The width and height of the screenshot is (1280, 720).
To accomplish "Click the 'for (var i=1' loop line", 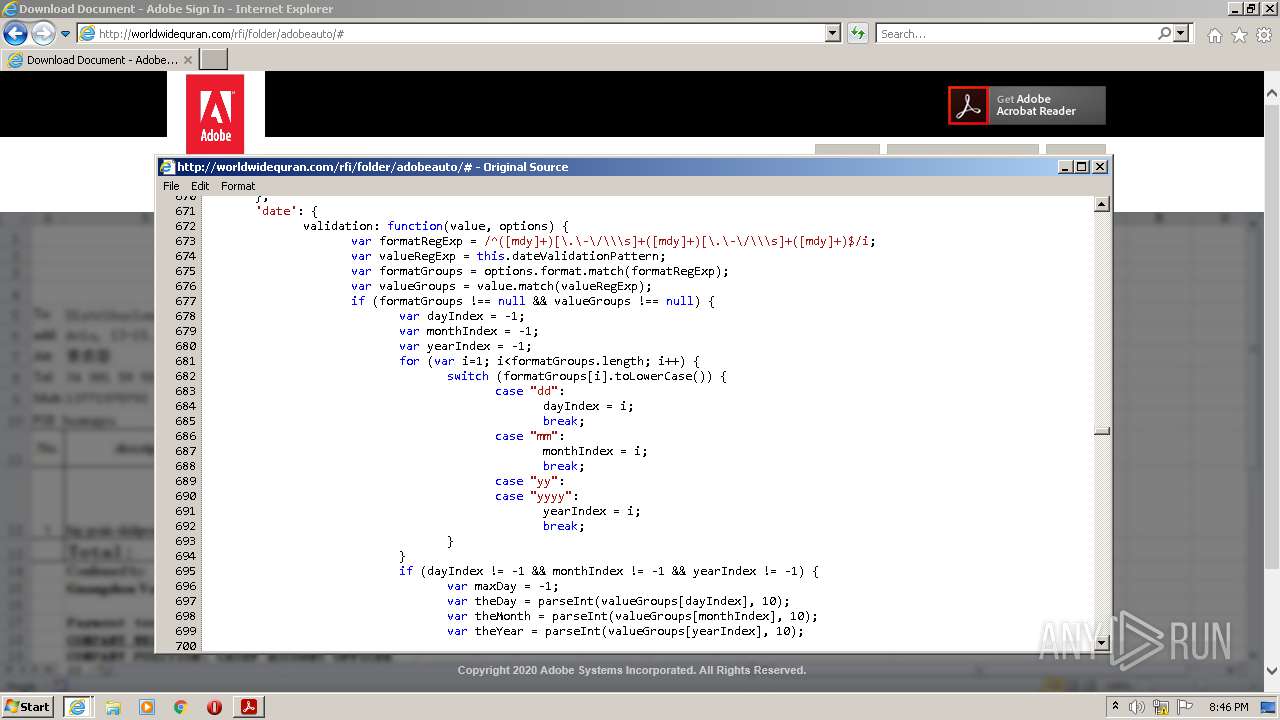I will (x=549, y=361).
